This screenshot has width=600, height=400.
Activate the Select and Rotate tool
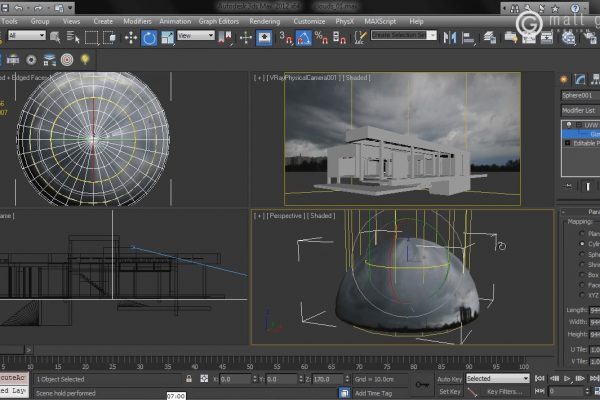(149, 38)
